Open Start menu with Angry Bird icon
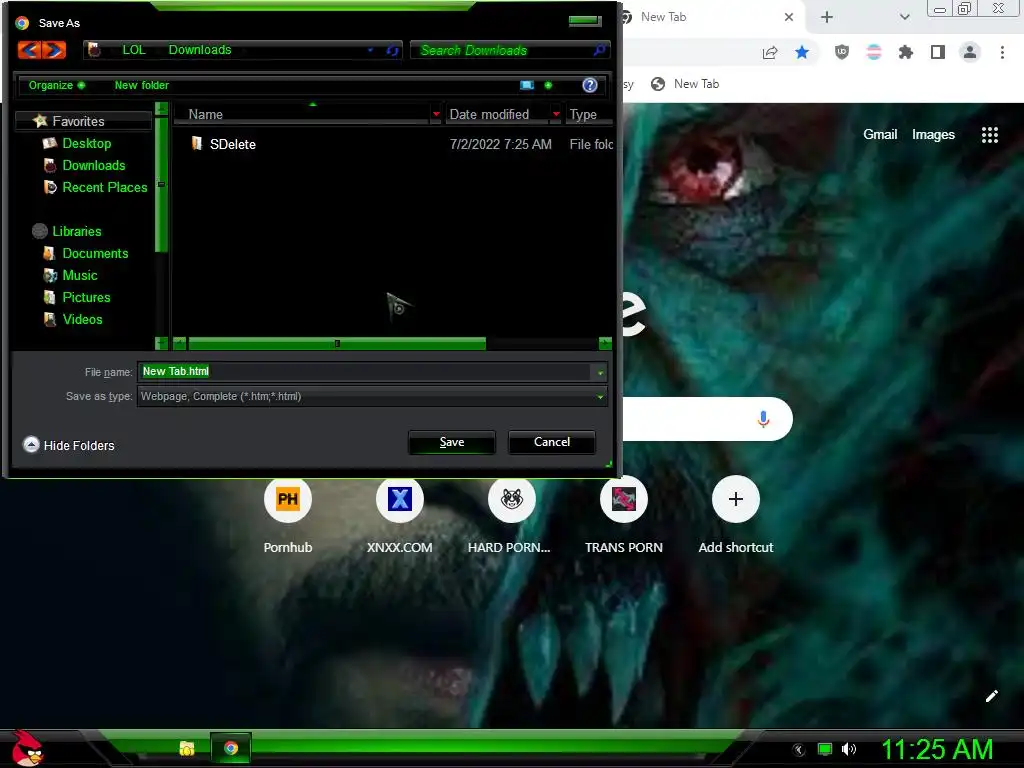This screenshot has width=1024, height=768. [x=27, y=748]
